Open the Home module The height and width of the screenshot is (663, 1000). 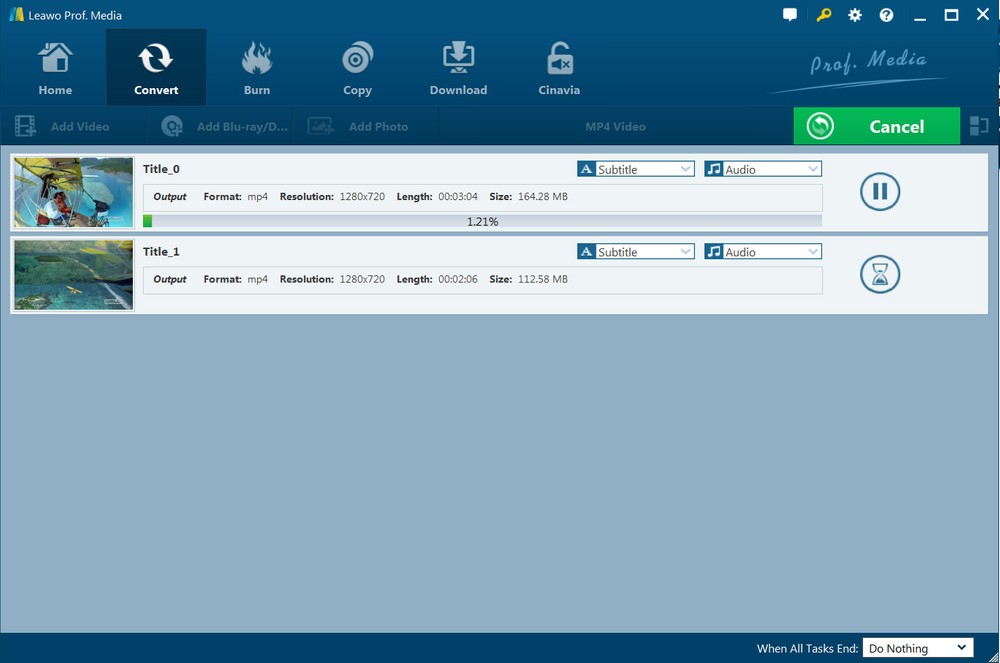55,68
